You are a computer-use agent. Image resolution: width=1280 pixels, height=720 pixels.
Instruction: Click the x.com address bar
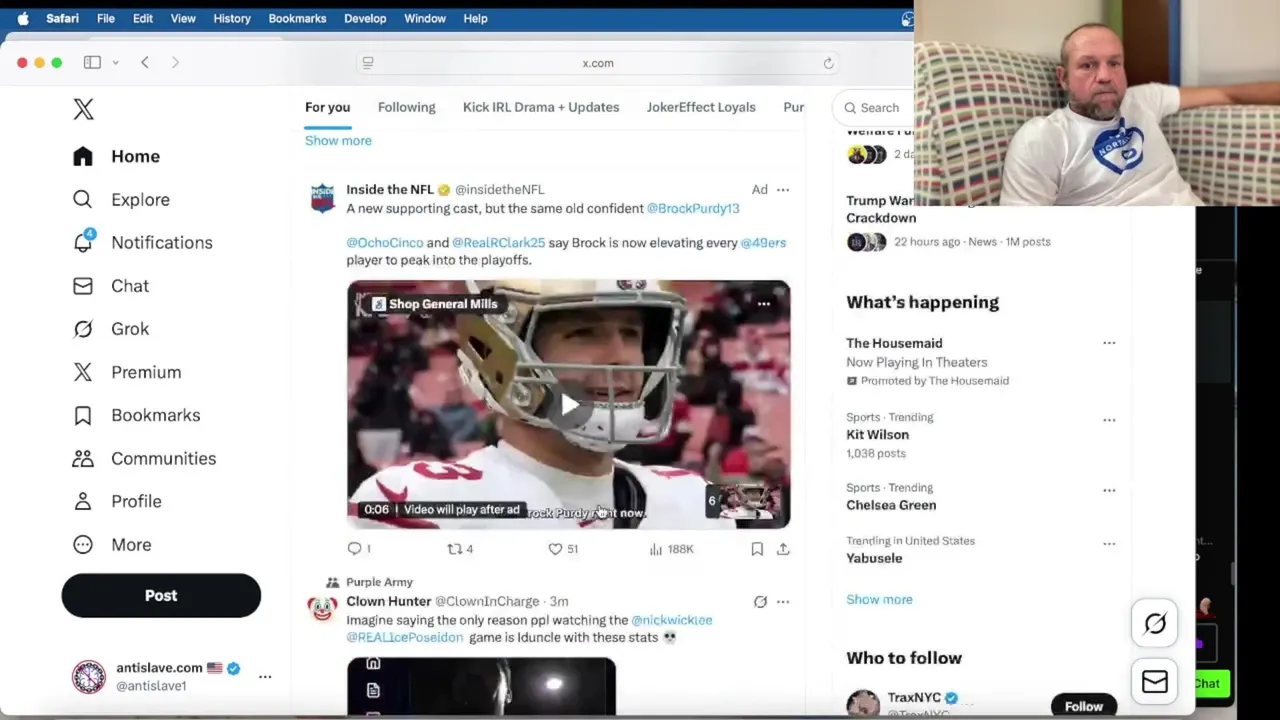tap(598, 63)
